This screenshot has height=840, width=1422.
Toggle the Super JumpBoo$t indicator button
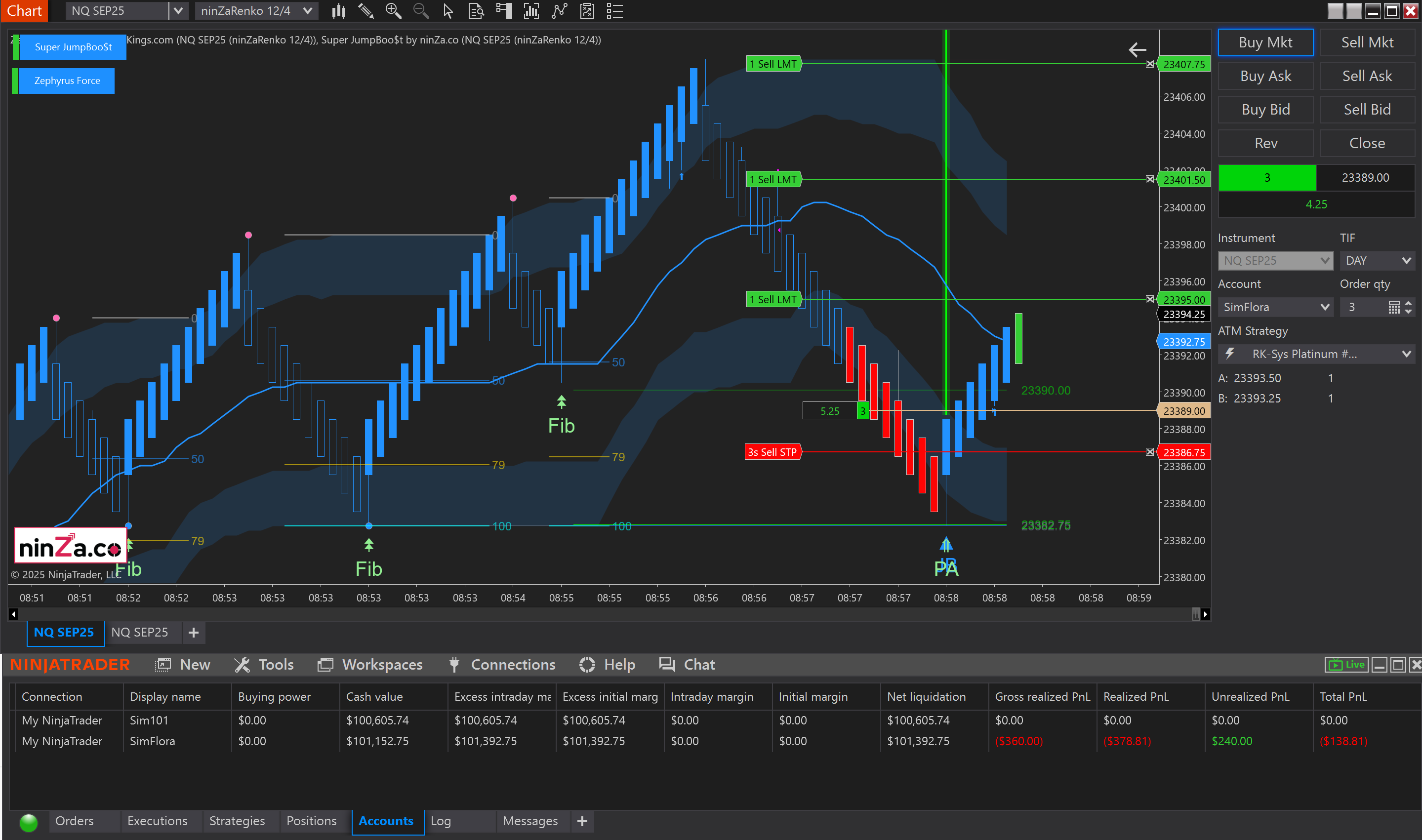click(73, 47)
